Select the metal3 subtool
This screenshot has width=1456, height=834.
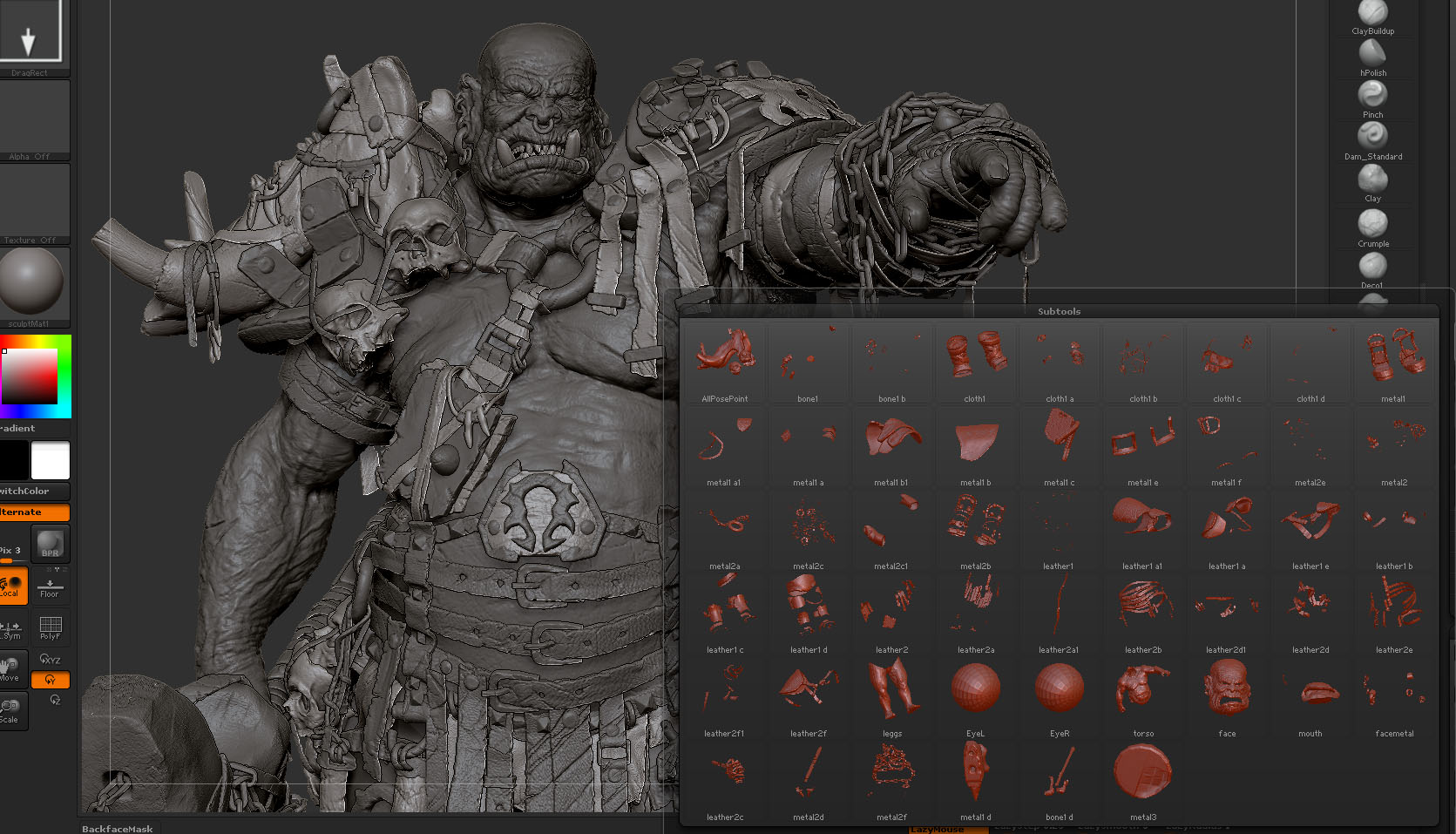[1143, 782]
